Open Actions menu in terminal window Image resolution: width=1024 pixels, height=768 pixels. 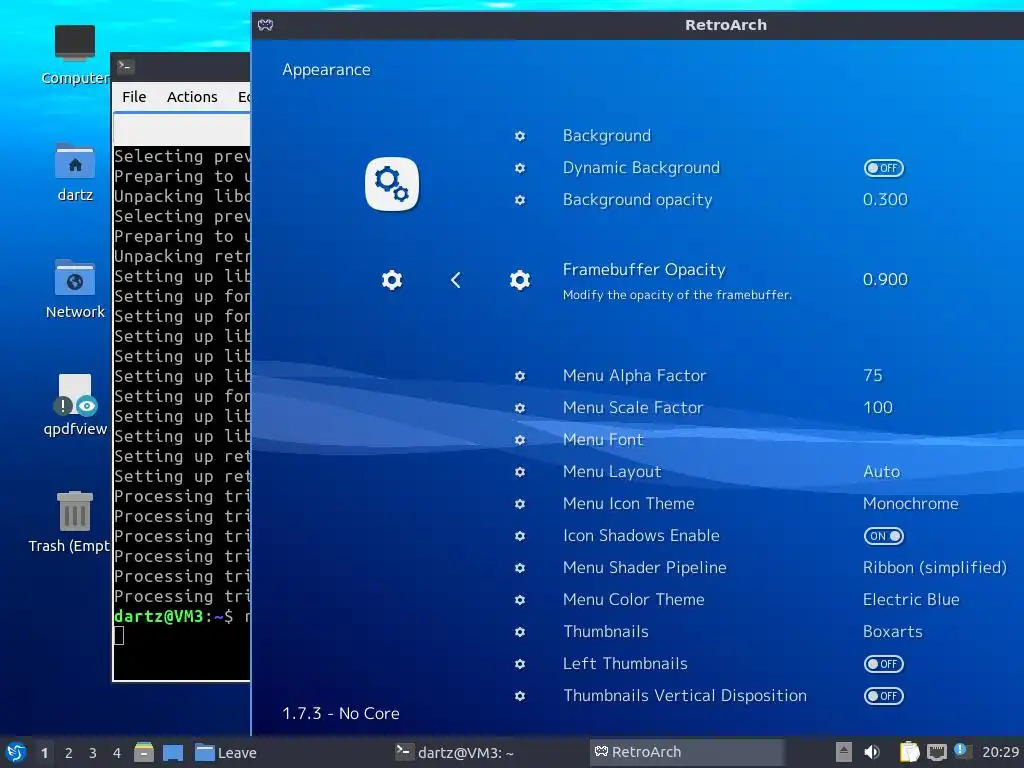(x=192, y=97)
